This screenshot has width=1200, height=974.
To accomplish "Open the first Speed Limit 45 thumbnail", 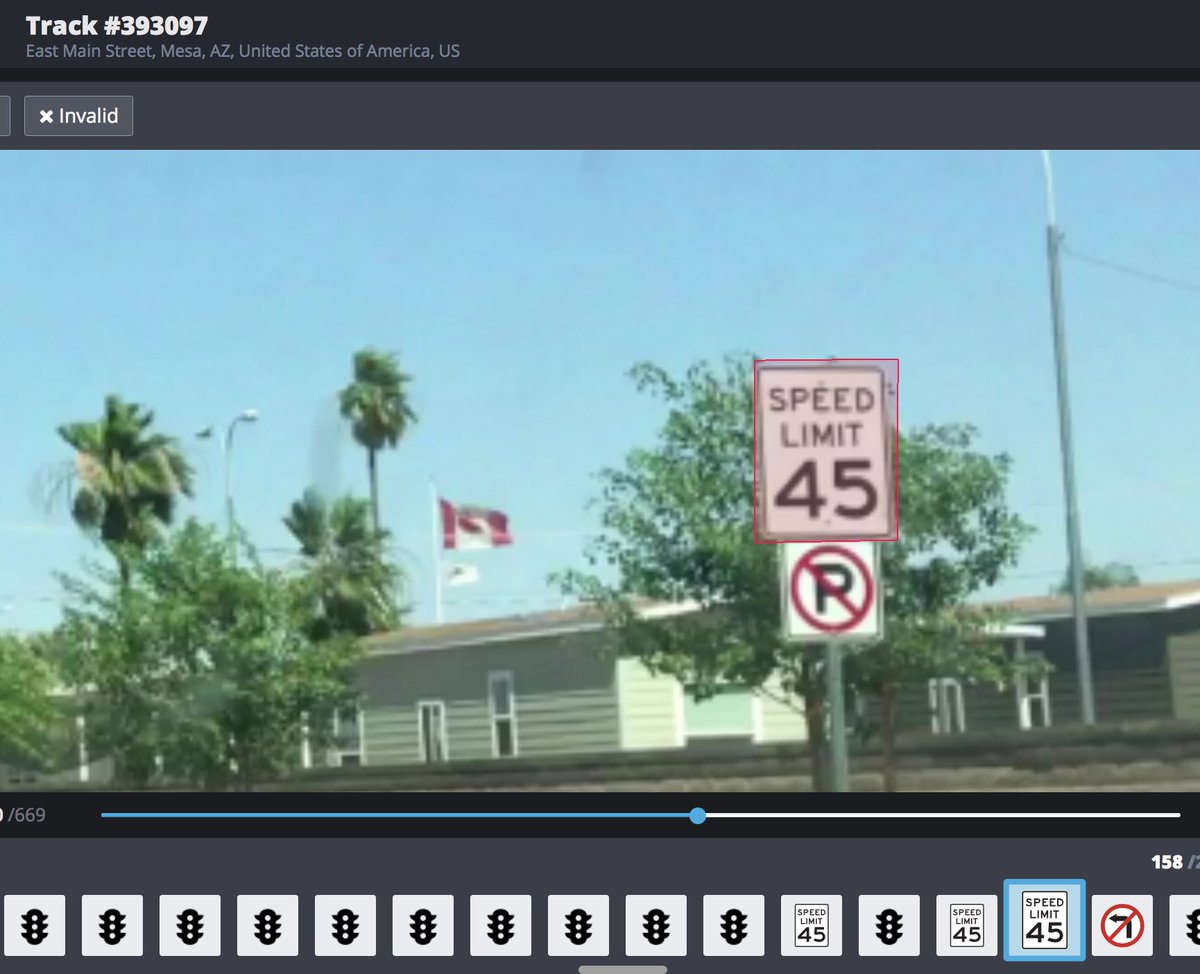I will [x=811, y=925].
